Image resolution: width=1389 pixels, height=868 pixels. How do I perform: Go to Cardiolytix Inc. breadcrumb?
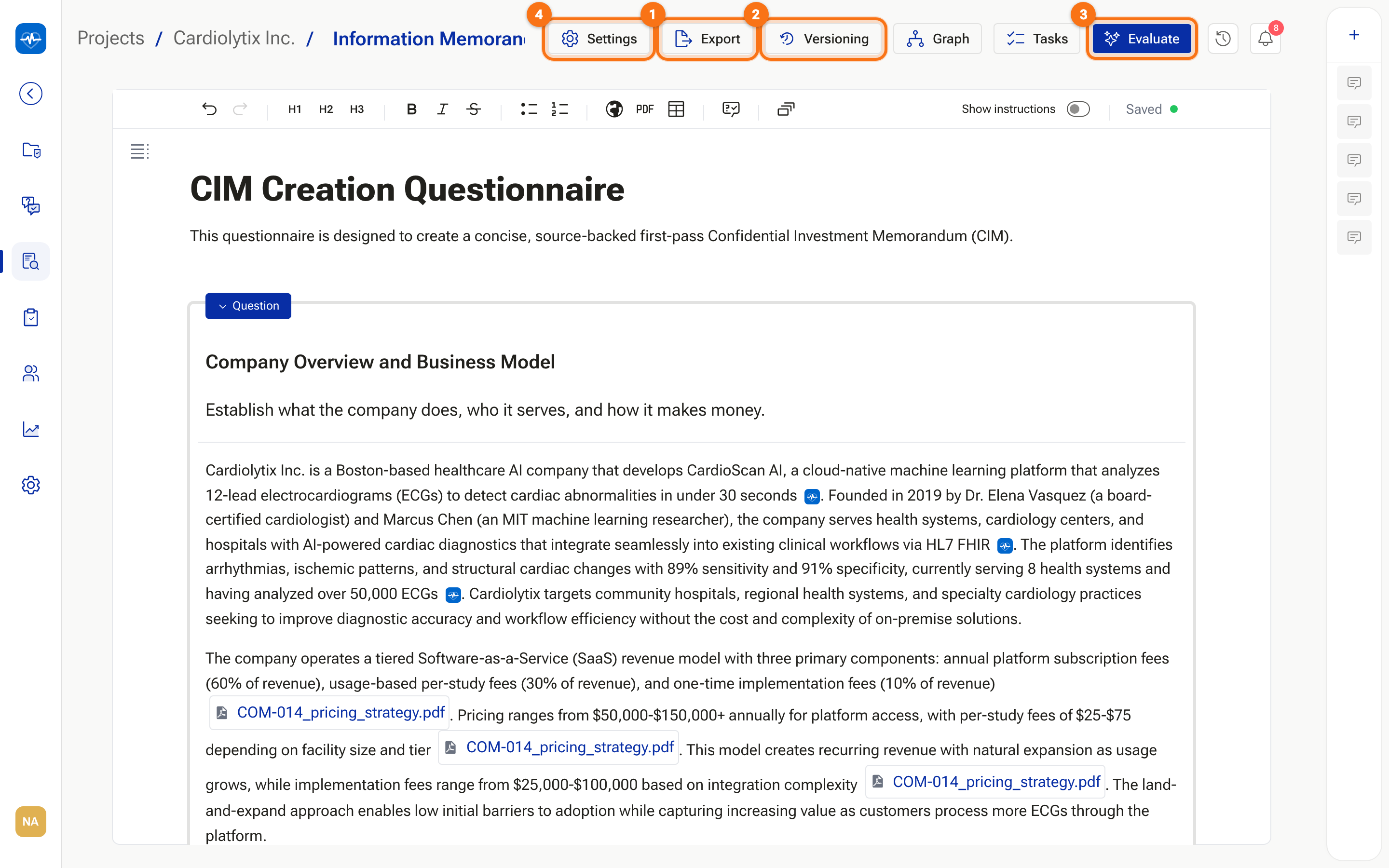234,38
